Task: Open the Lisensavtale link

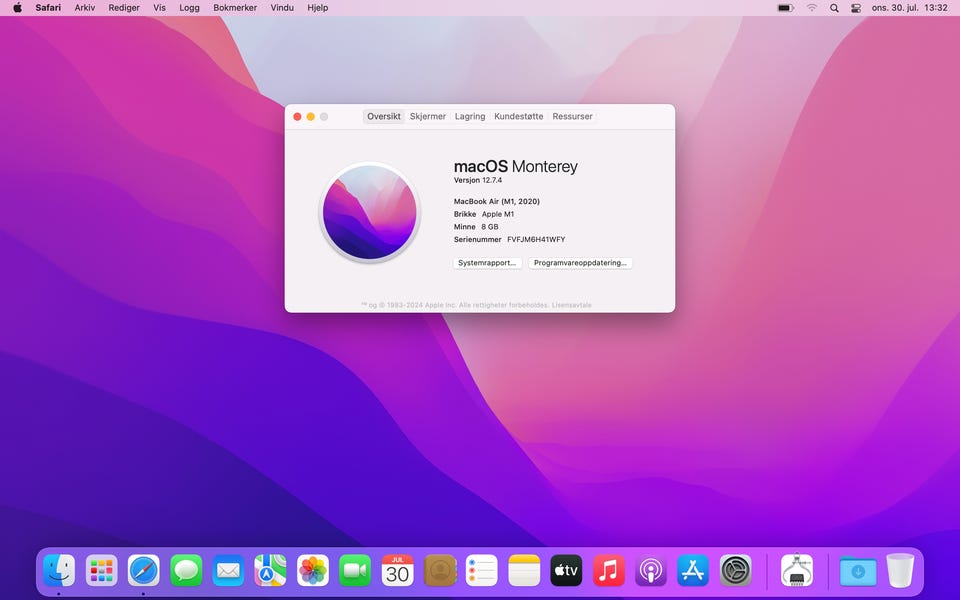Action: click(x=571, y=305)
